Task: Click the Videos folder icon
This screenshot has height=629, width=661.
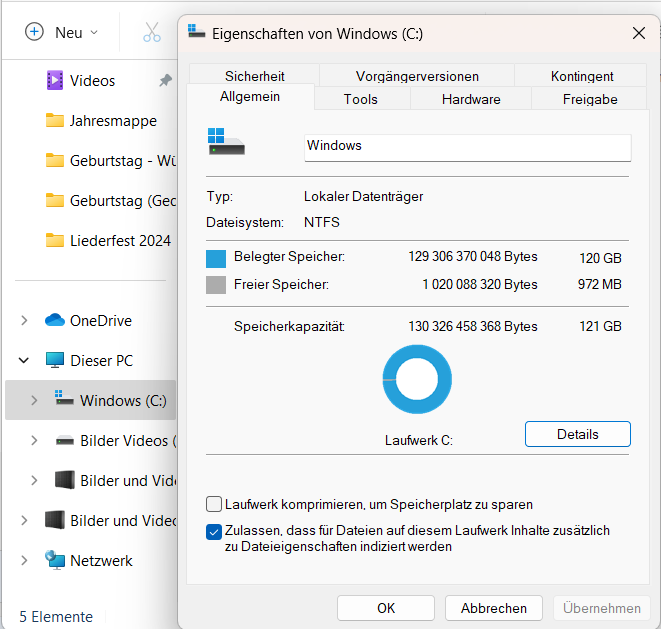Action: pos(55,80)
